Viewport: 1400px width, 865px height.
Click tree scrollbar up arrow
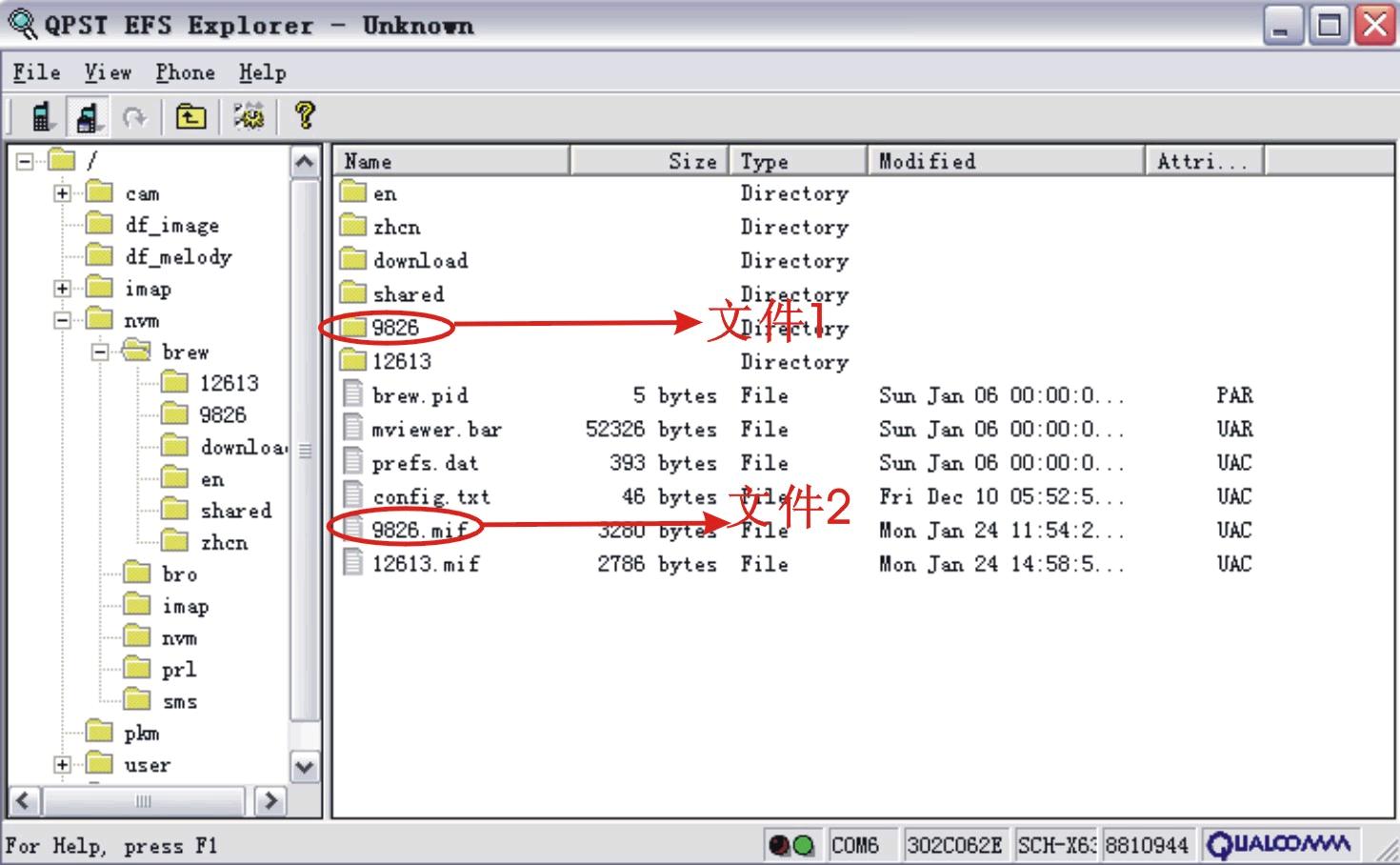(305, 162)
